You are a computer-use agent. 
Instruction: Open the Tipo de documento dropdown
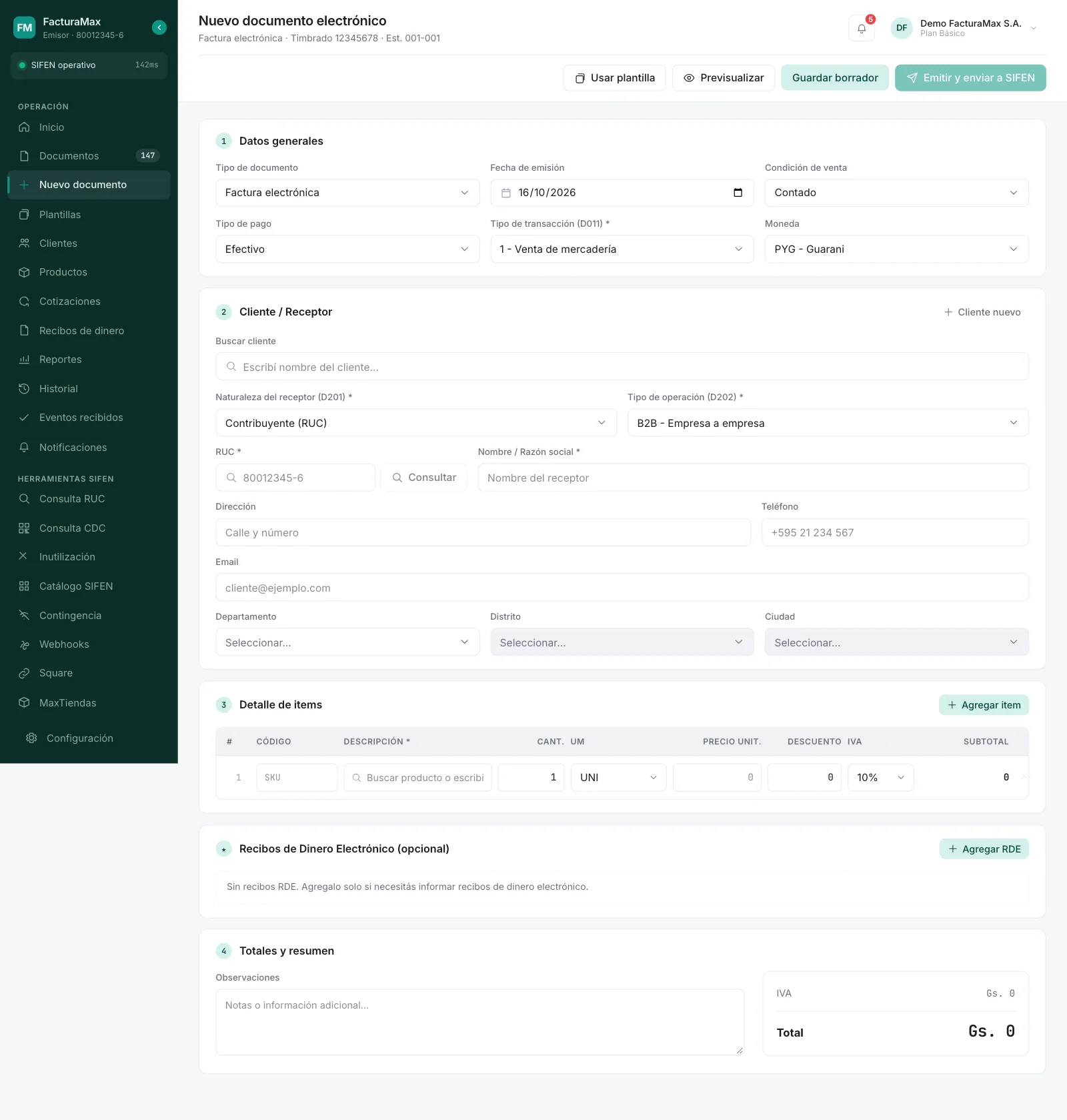(x=347, y=193)
